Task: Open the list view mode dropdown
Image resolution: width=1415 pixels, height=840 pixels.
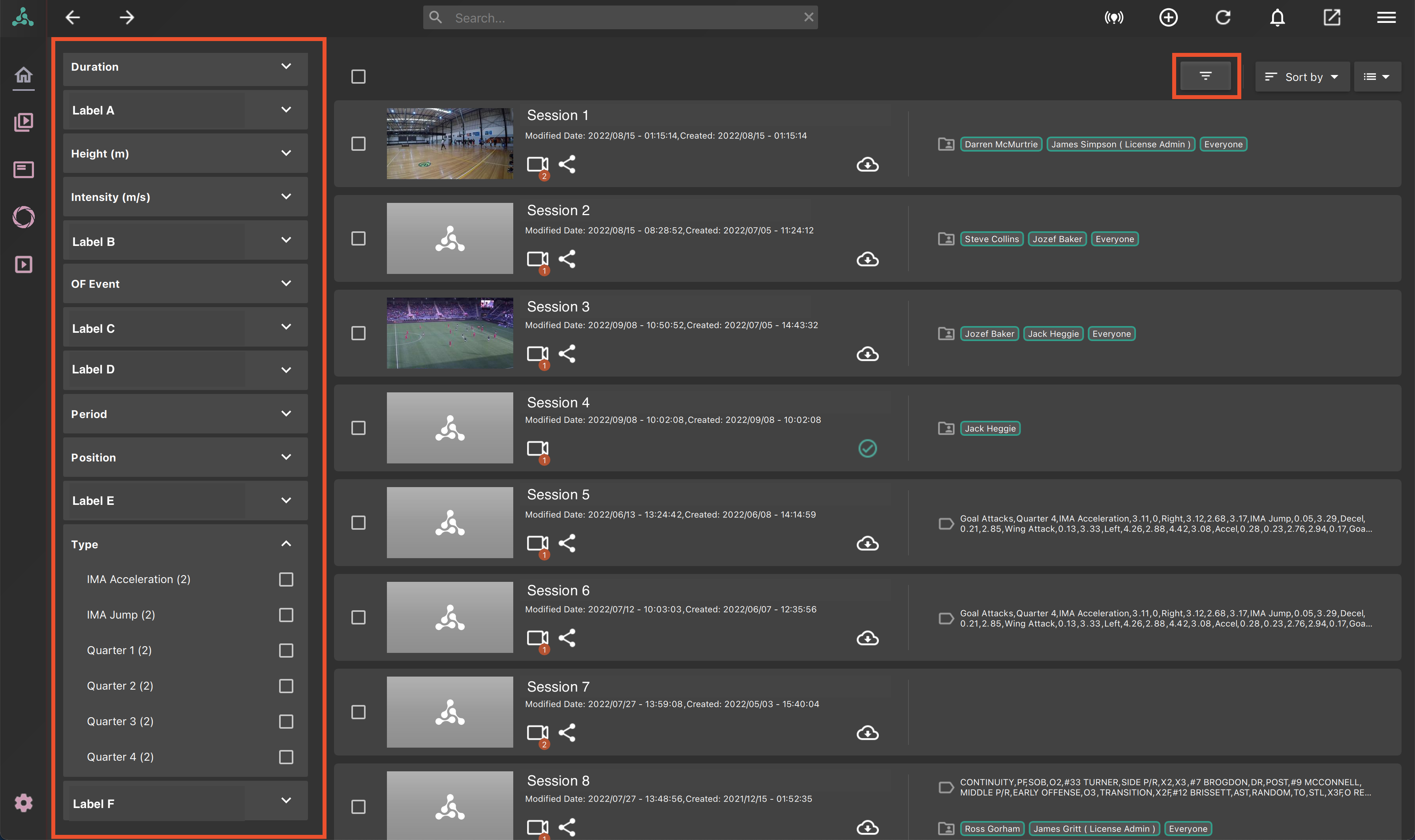Action: click(1377, 77)
